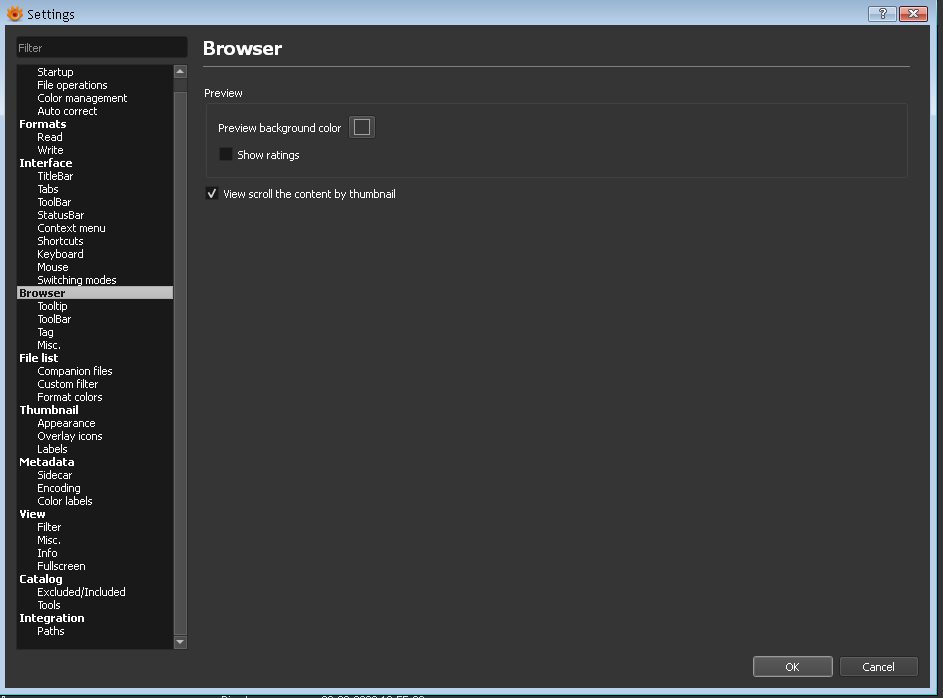Open Companion files settings
943x698 pixels.
[75, 372]
